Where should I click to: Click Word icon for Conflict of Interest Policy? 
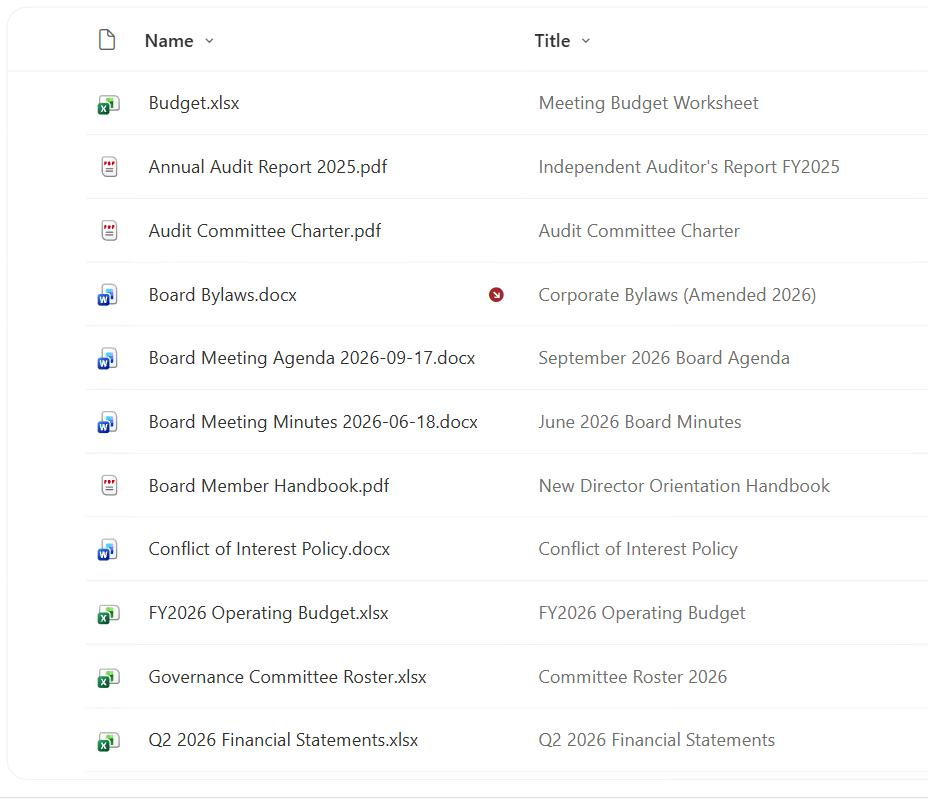click(108, 550)
